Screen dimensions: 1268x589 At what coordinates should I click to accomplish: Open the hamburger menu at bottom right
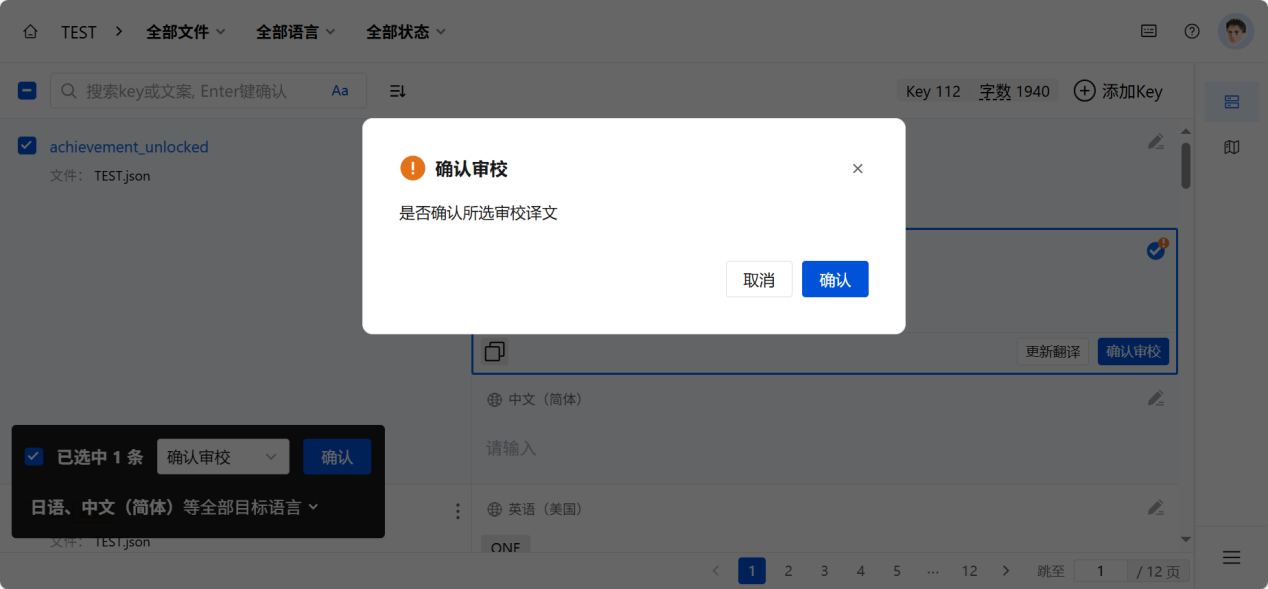point(1231,557)
